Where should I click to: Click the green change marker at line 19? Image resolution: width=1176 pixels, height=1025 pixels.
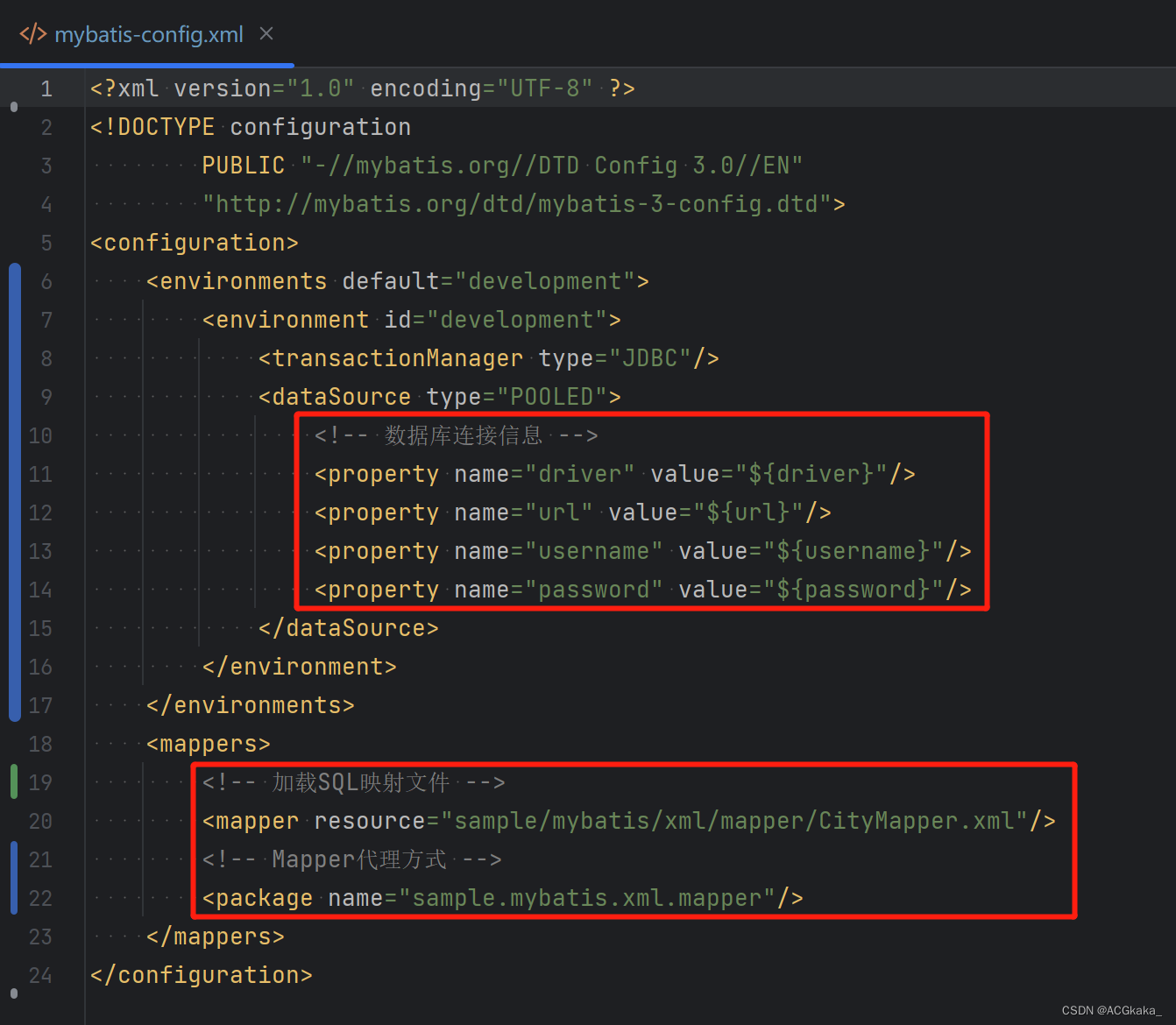tap(14, 781)
